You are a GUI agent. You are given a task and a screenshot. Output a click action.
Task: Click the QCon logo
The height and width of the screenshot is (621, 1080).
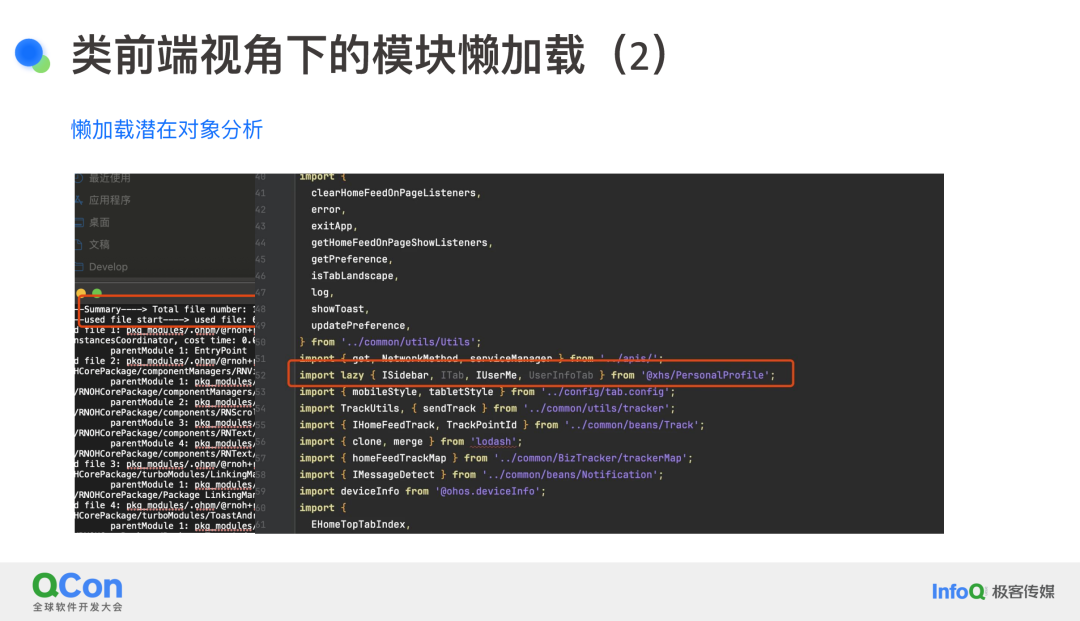click(x=77, y=591)
